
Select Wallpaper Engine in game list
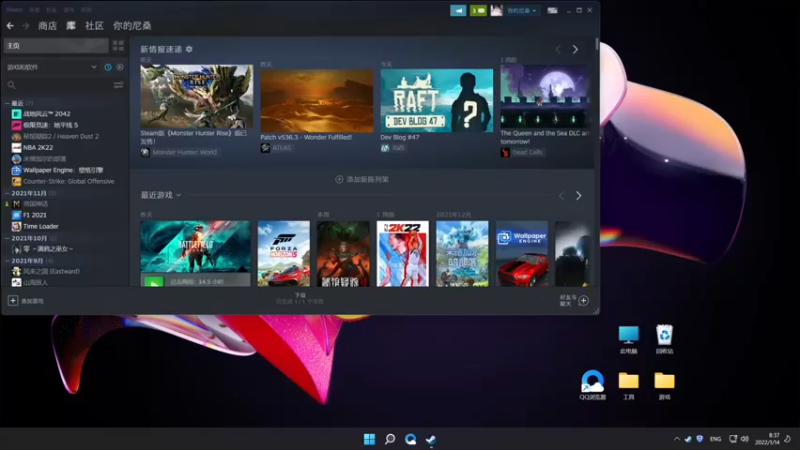63,170
